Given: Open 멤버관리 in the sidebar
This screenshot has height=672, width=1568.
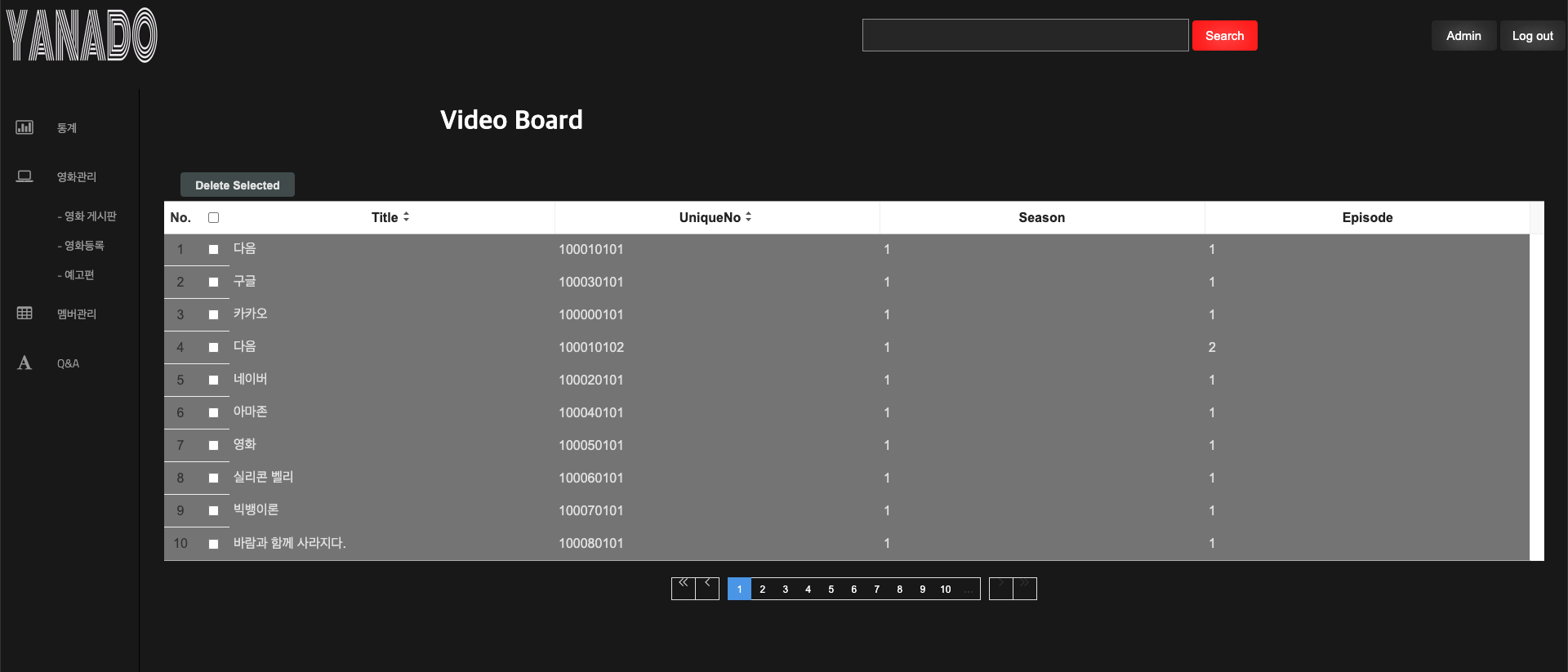Looking at the screenshot, I should pyautogui.click(x=77, y=314).
